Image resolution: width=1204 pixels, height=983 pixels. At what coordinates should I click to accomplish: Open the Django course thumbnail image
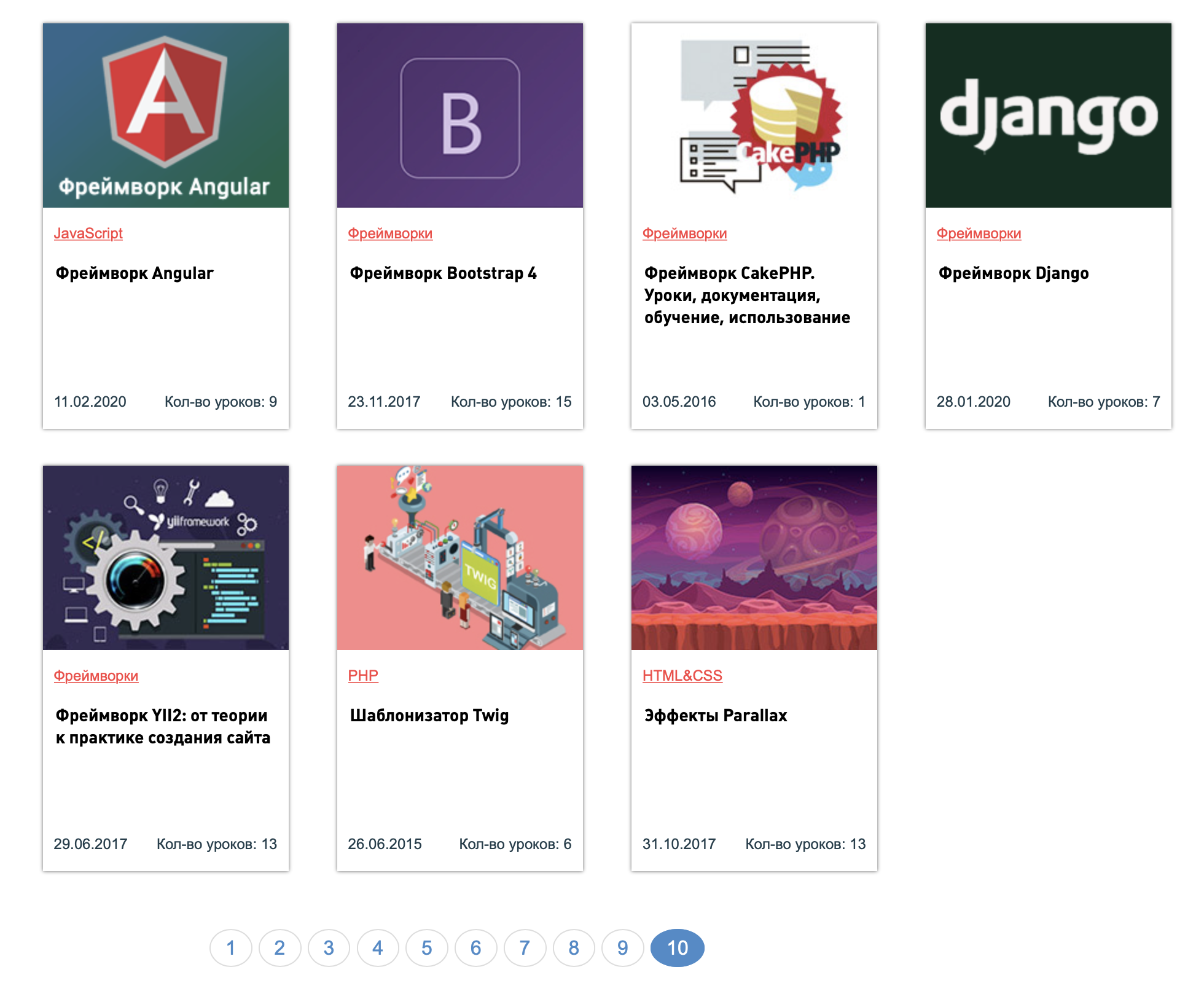click(x=1049, y=116)
